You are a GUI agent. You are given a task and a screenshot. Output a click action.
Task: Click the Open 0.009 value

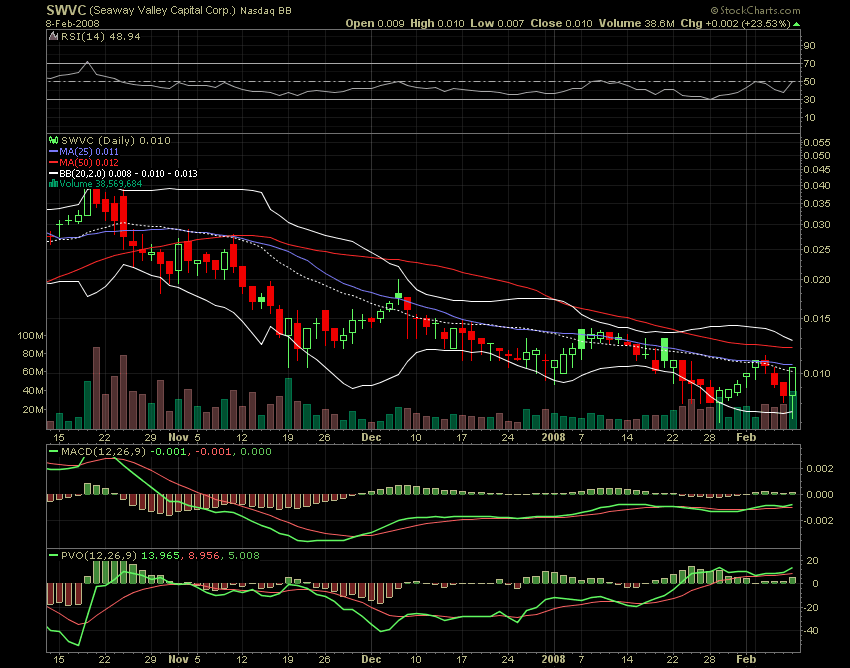pos(375,23)
